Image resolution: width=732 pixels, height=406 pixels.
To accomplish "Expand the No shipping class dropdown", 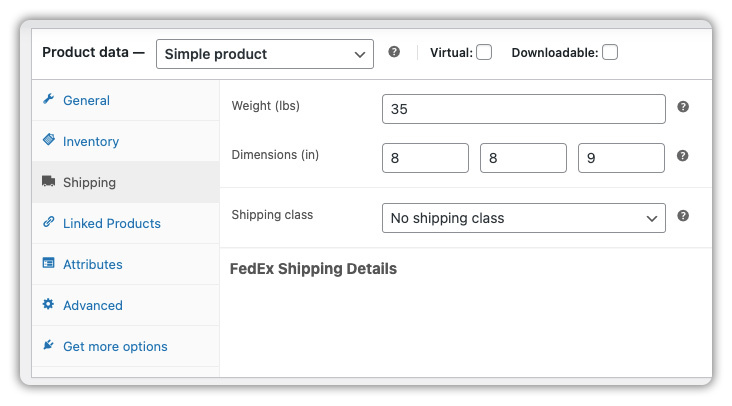I will coord(524,218).
